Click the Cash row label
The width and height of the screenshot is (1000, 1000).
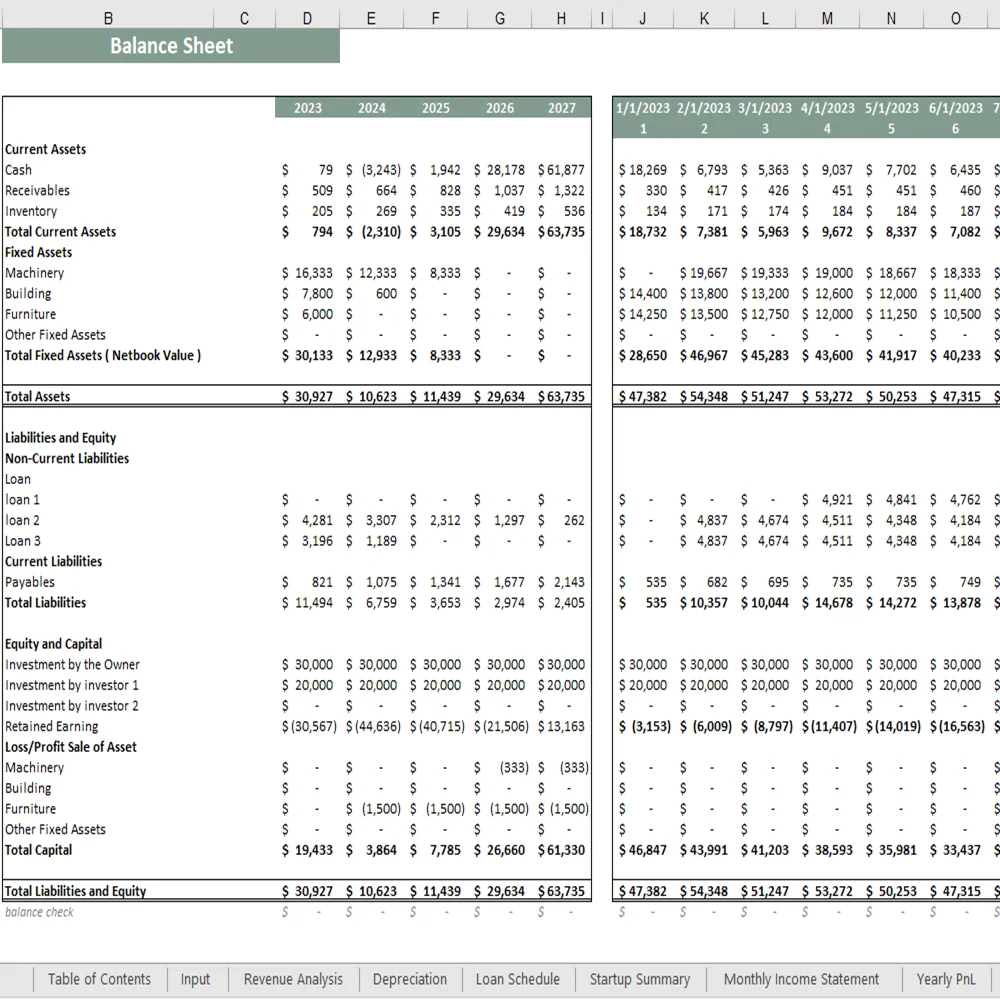[x=19, y=169]
